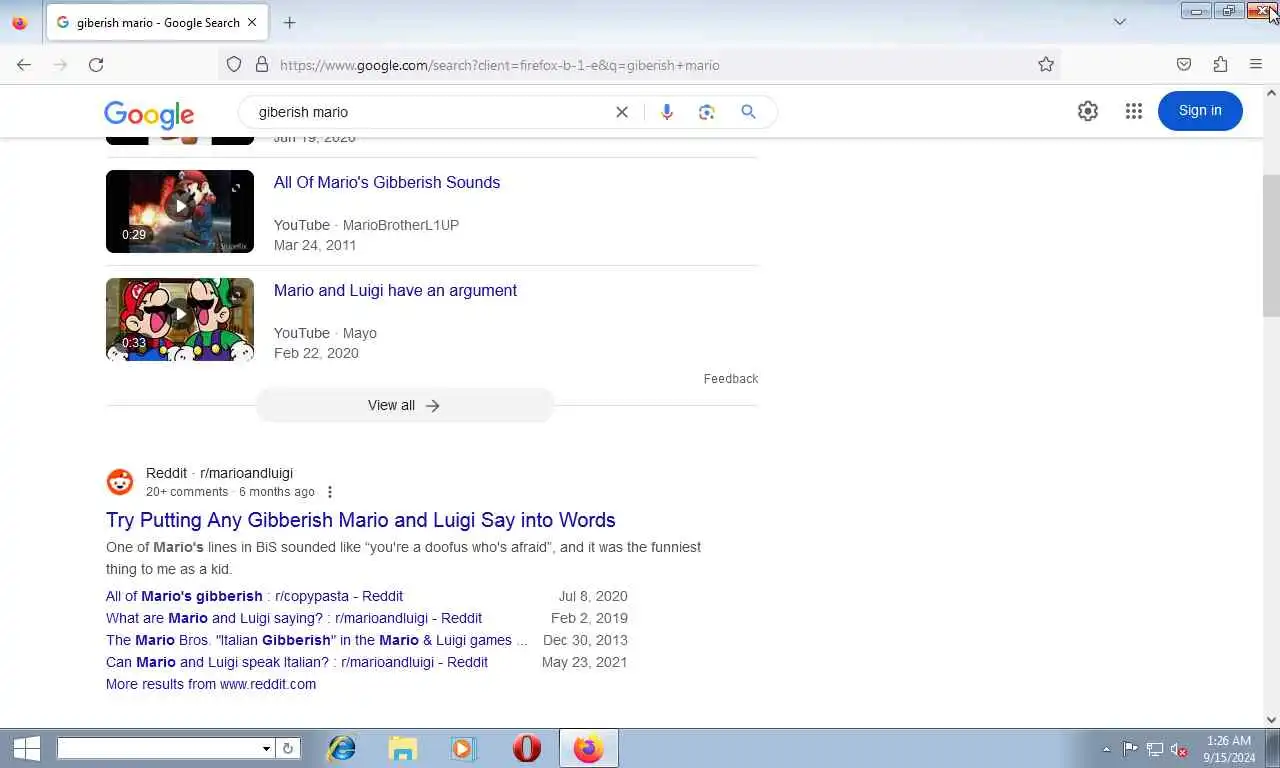Open Google quick settings gear
The image size is (1280, 768).
coord(1088,111)
